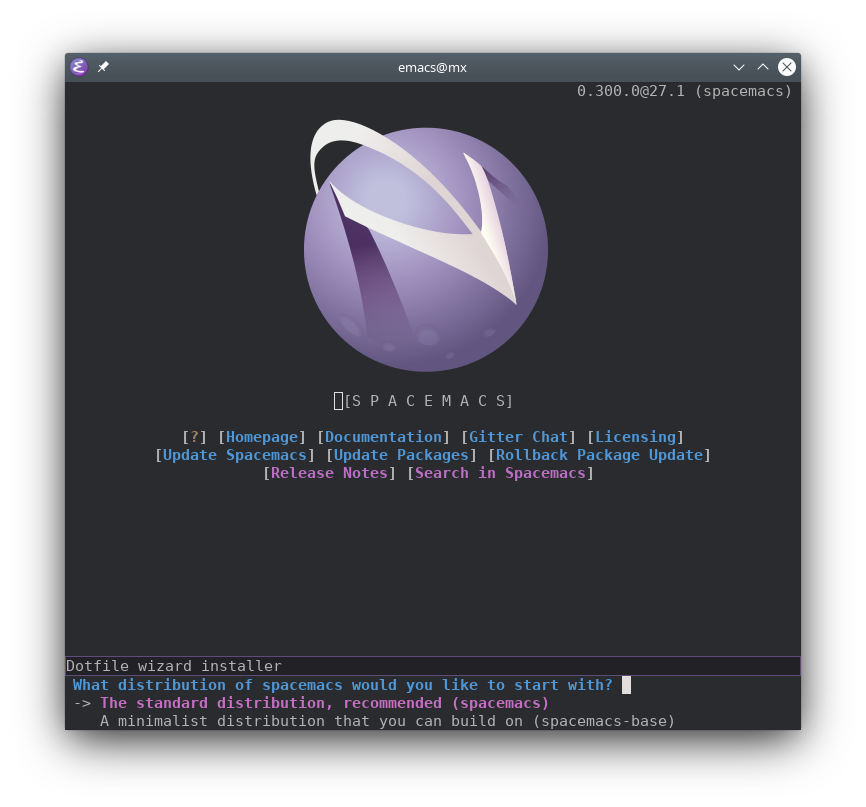Click the Spacemacs planet logo

pyautogui.click(x=426, y=246)
